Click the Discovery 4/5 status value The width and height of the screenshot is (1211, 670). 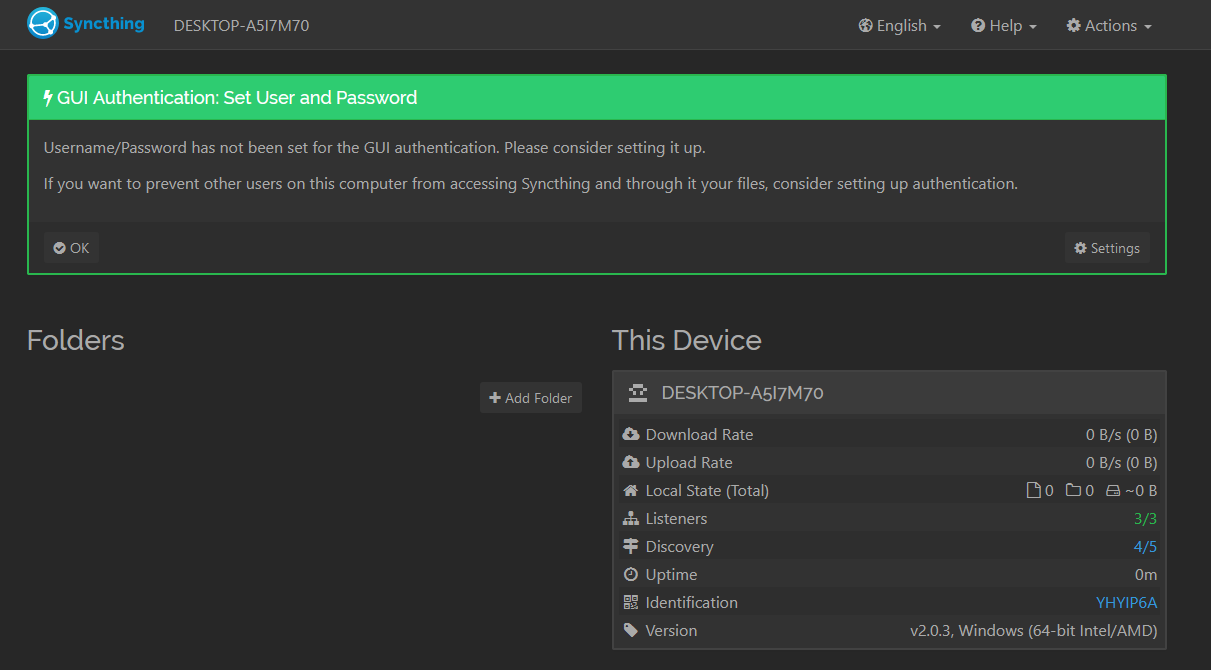tap(1145, 547)
